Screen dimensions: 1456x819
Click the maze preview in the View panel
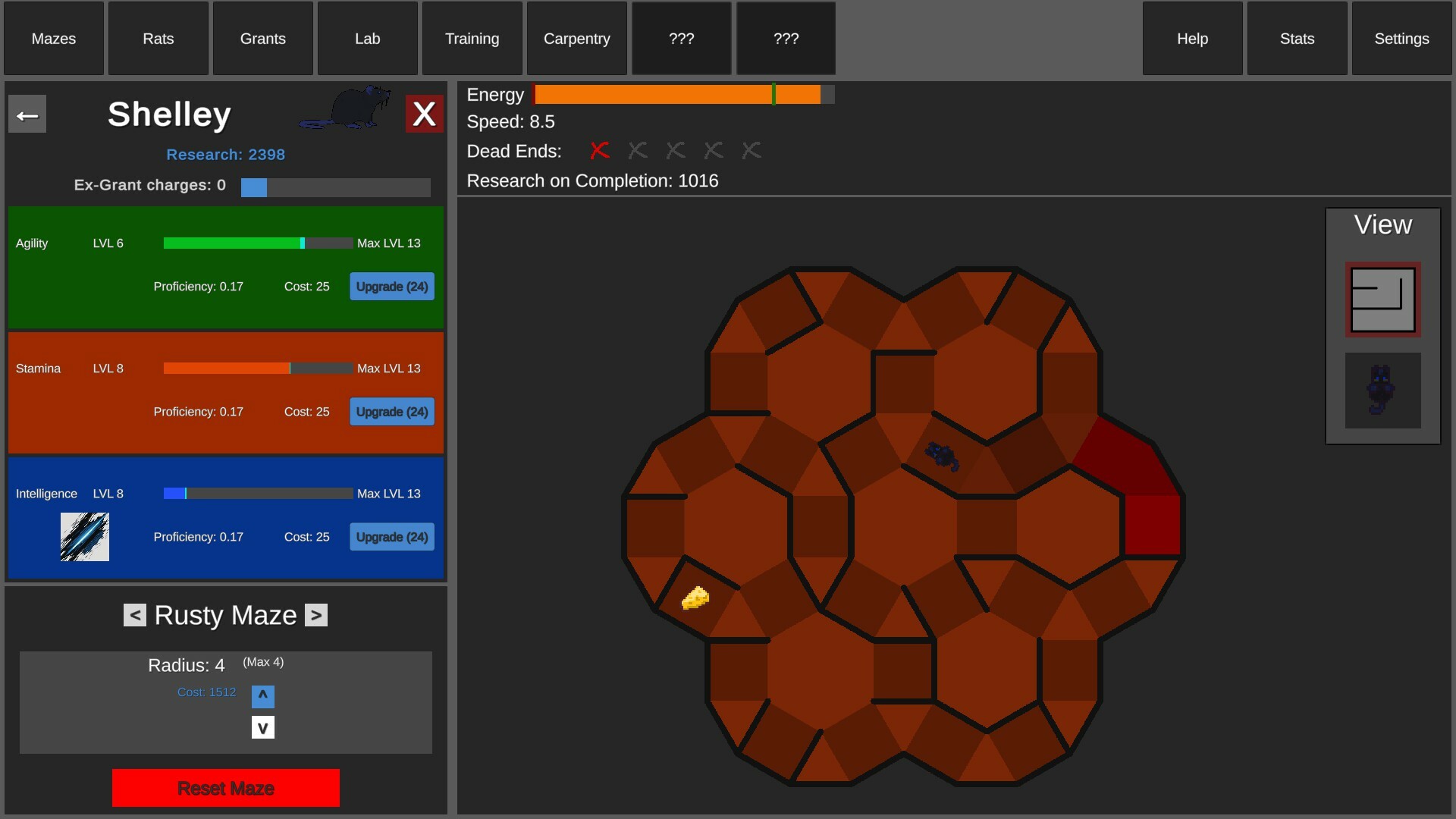pyautogui.click(x=1382, y=299)
